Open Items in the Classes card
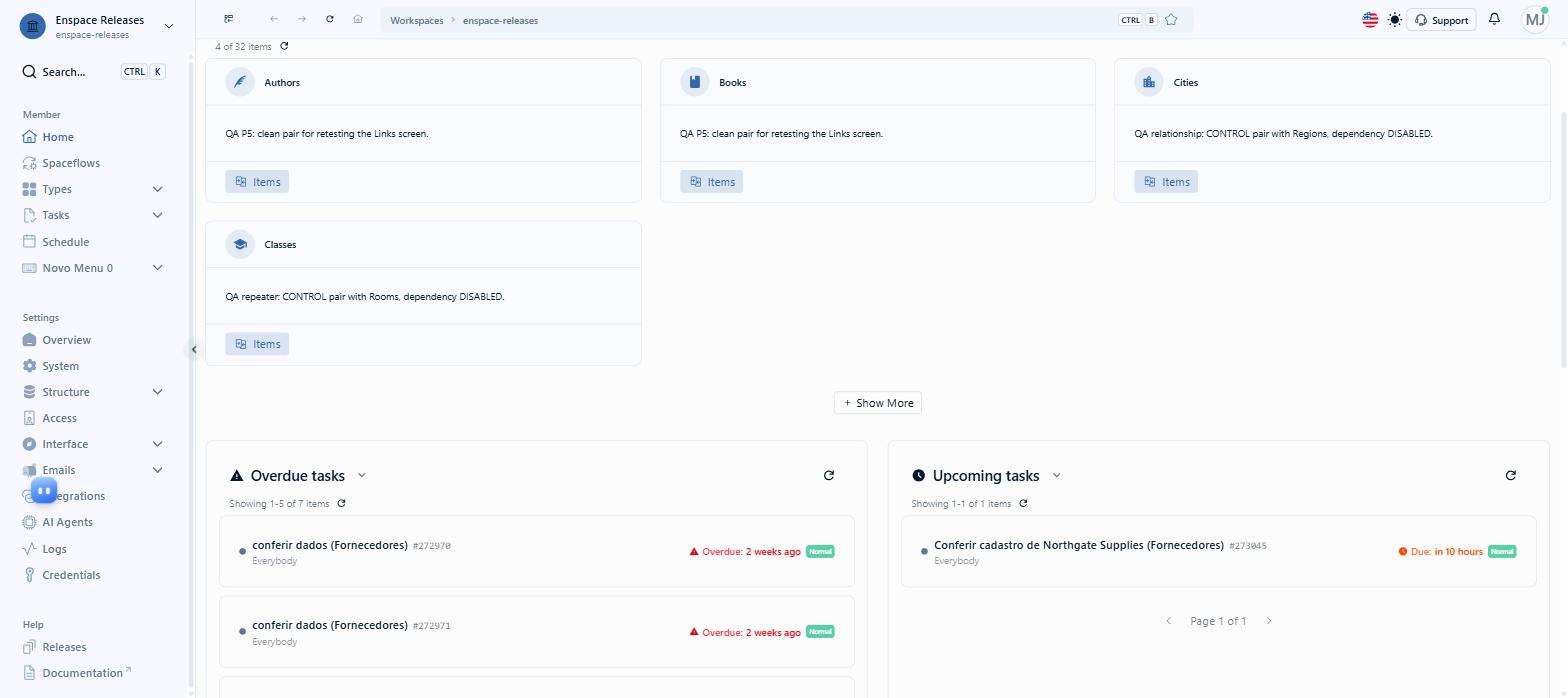The width and height of the screenshot is (1568, 698). click(x=257, y=344)
